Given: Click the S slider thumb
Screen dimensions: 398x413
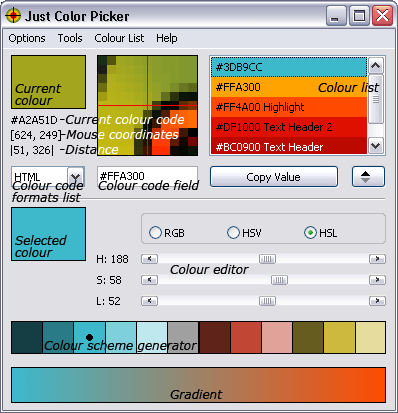Looking at the screenshot, I should click(x=279, y=280).
